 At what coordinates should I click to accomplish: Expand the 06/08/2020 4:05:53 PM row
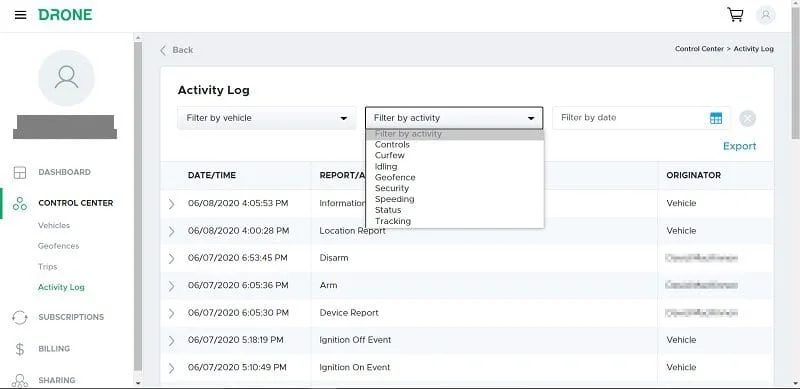click(171, 204)
